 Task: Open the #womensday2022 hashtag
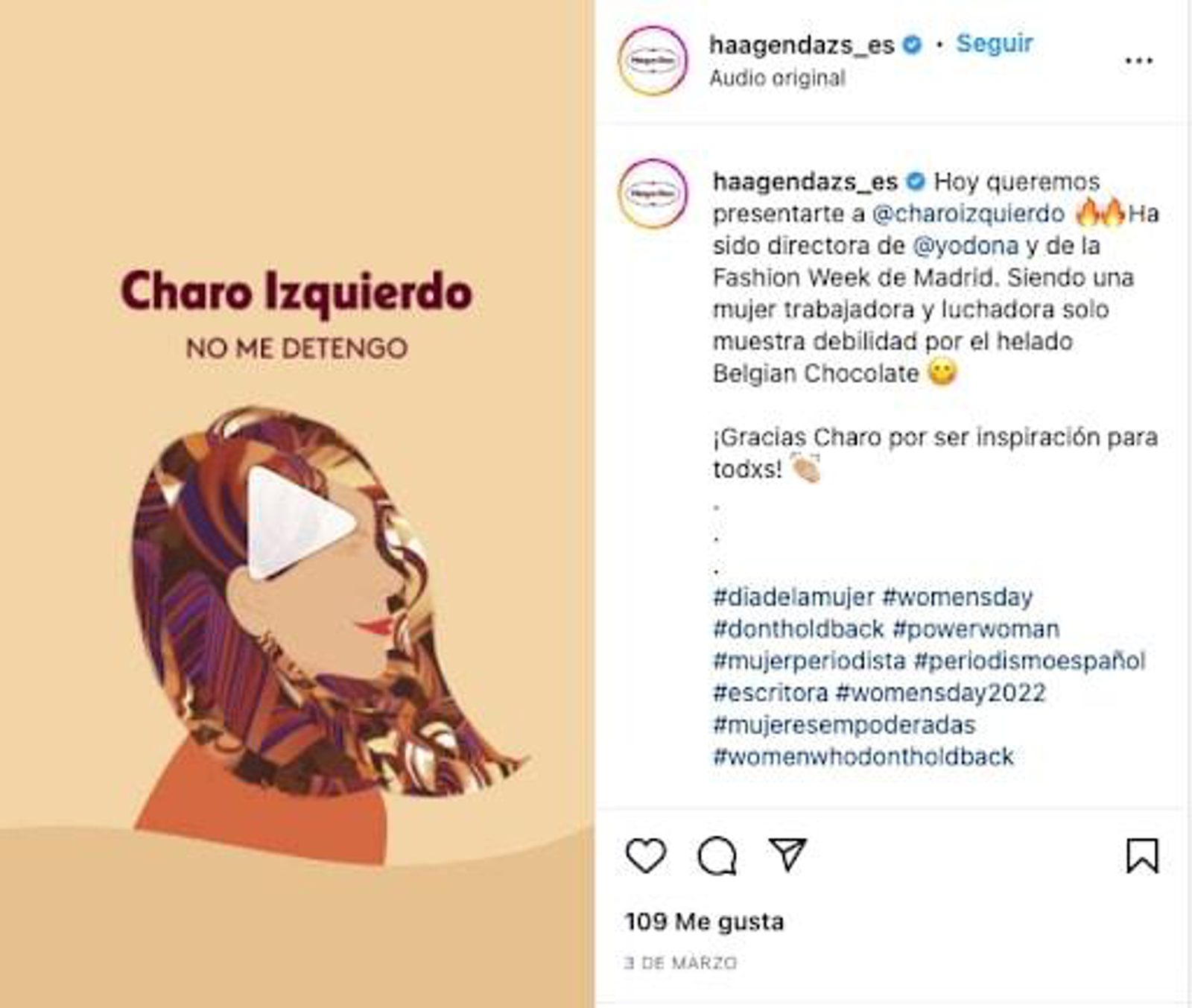(940, 693)
